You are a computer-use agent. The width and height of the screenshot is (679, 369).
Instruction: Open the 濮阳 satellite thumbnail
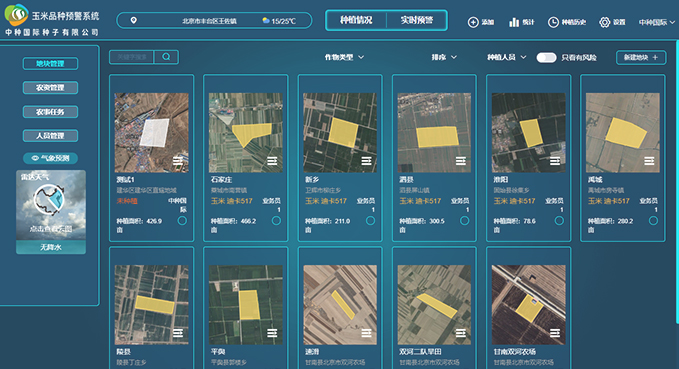pos(528,133)
